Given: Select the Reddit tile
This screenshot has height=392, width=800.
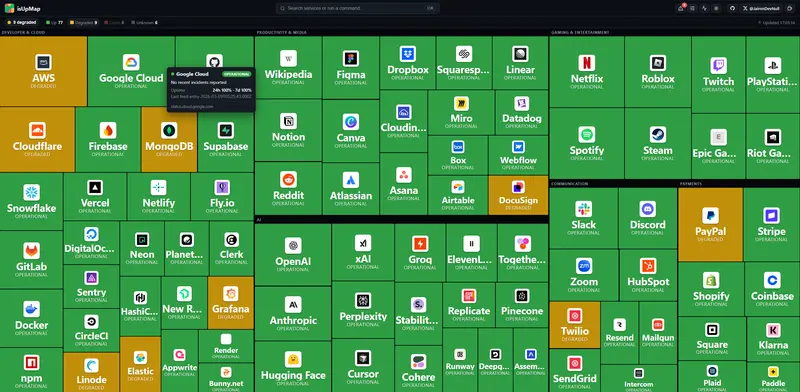Looking at the screenshot, I should pos(288,188).
